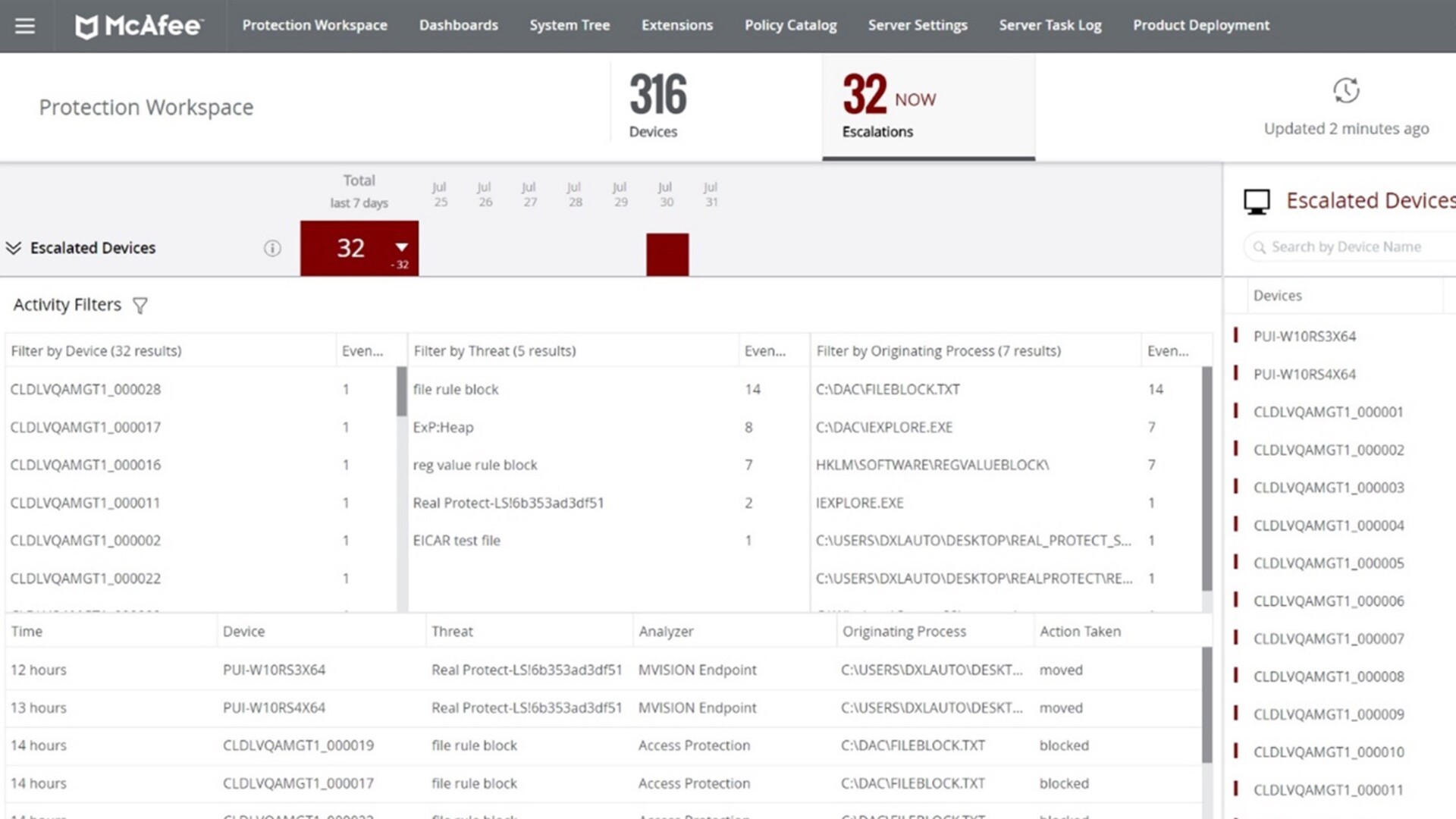Click the red escalation bar next to PUI-W10RS4X64
This screenshot has width=1456, height=819.
(x=1237, y=374)
